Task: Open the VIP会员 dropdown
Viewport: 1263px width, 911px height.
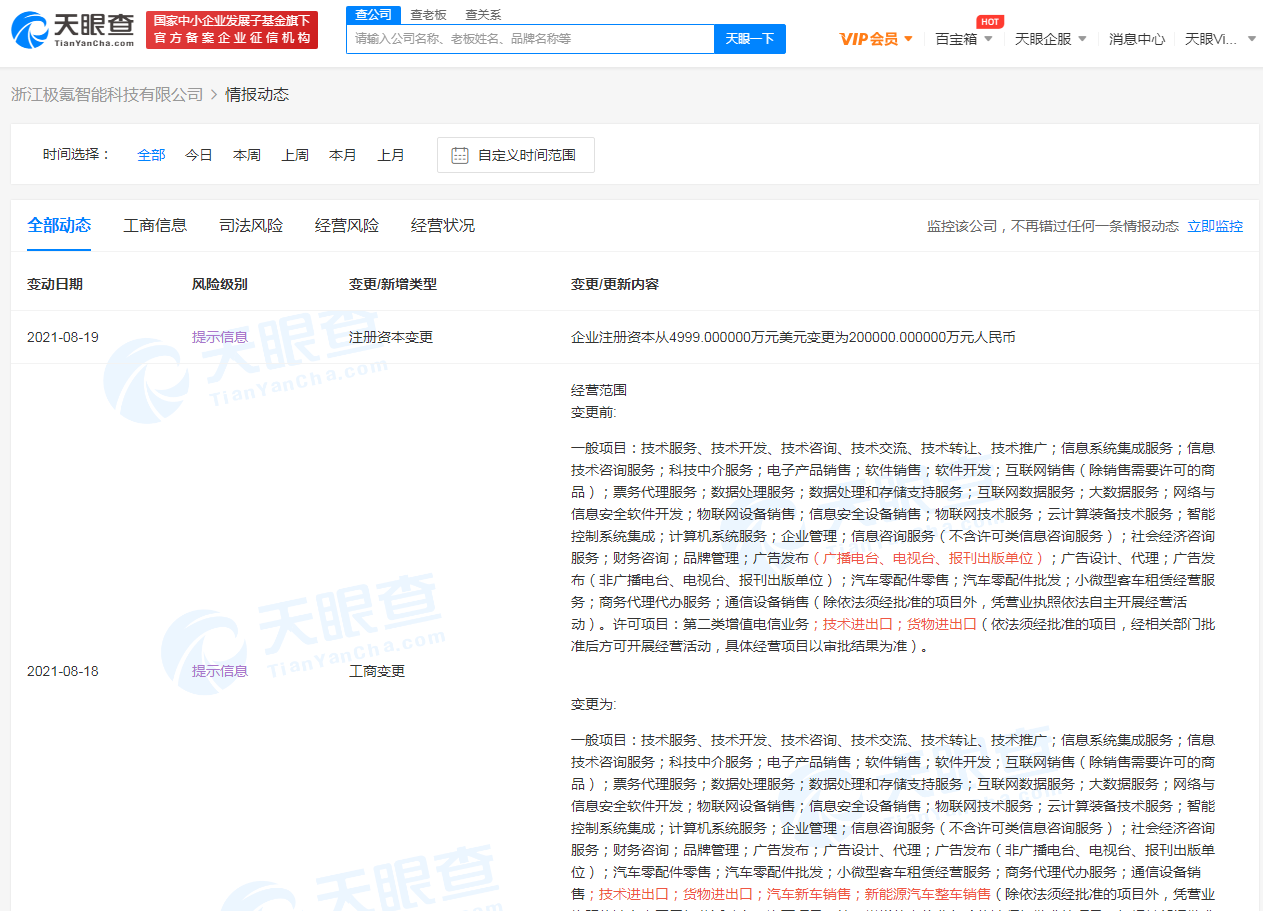Action: coord(876,39)
